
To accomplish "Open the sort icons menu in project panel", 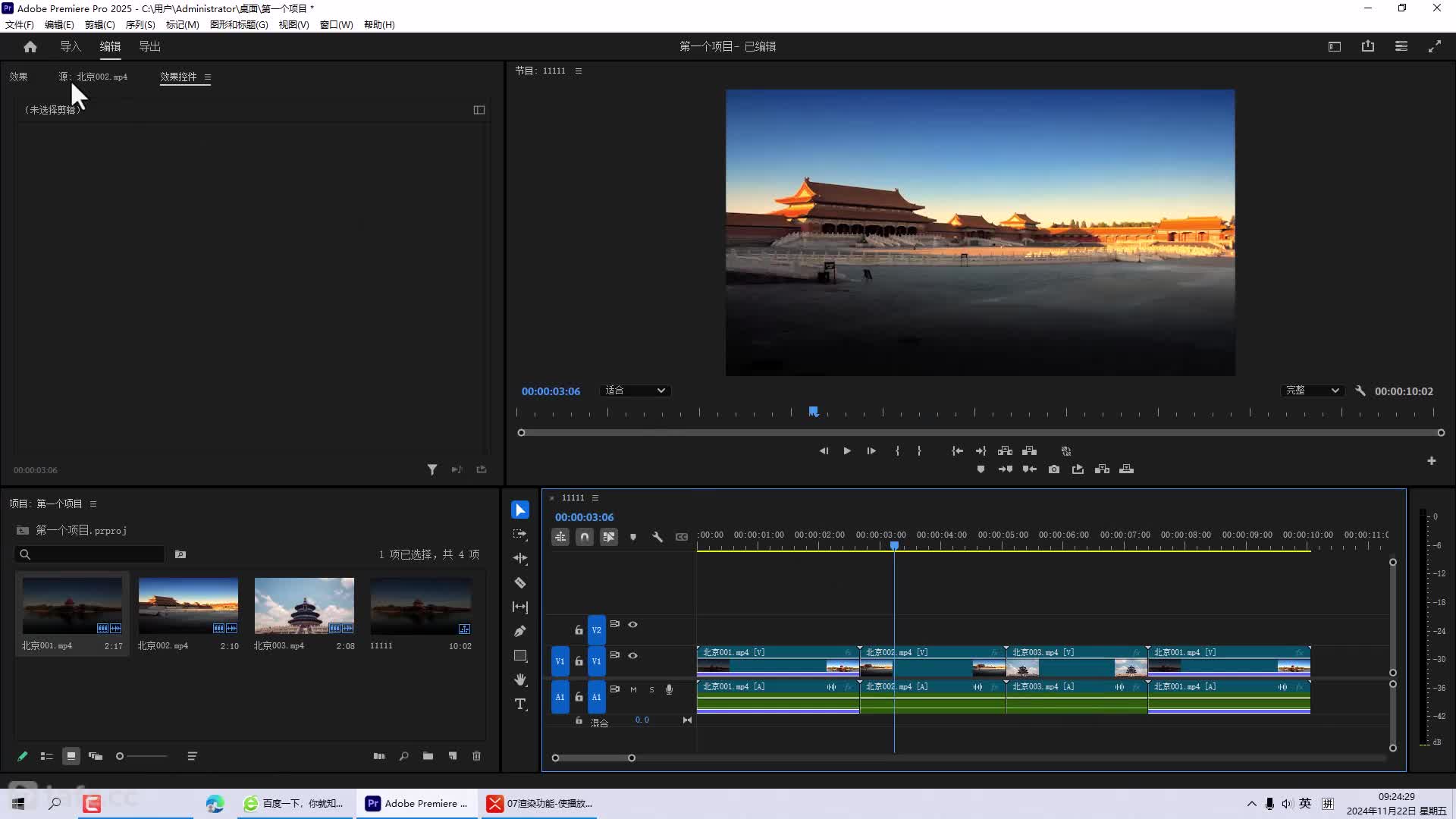I will [x=193, y=756].
